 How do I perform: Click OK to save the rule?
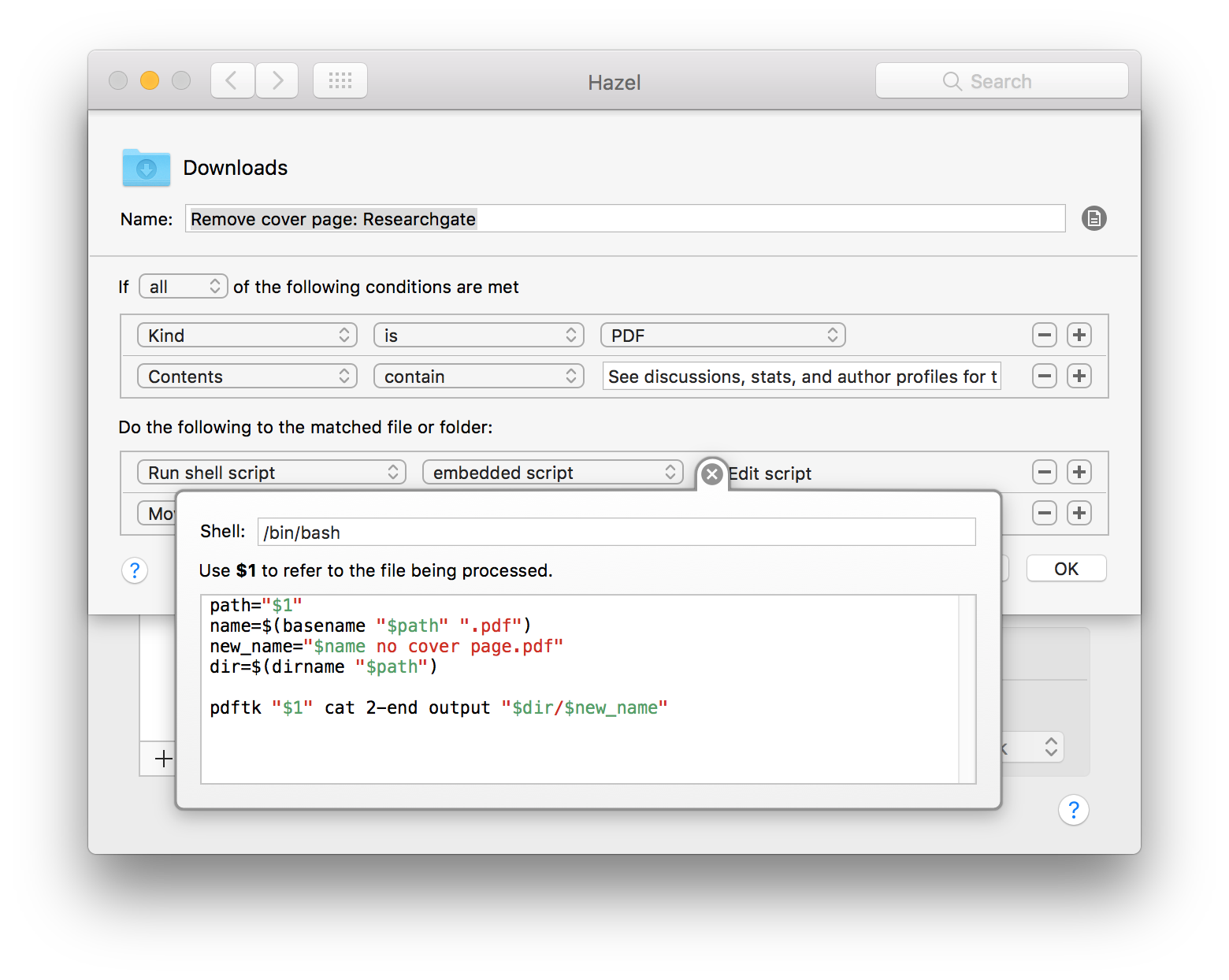(x=1067, y=569)
